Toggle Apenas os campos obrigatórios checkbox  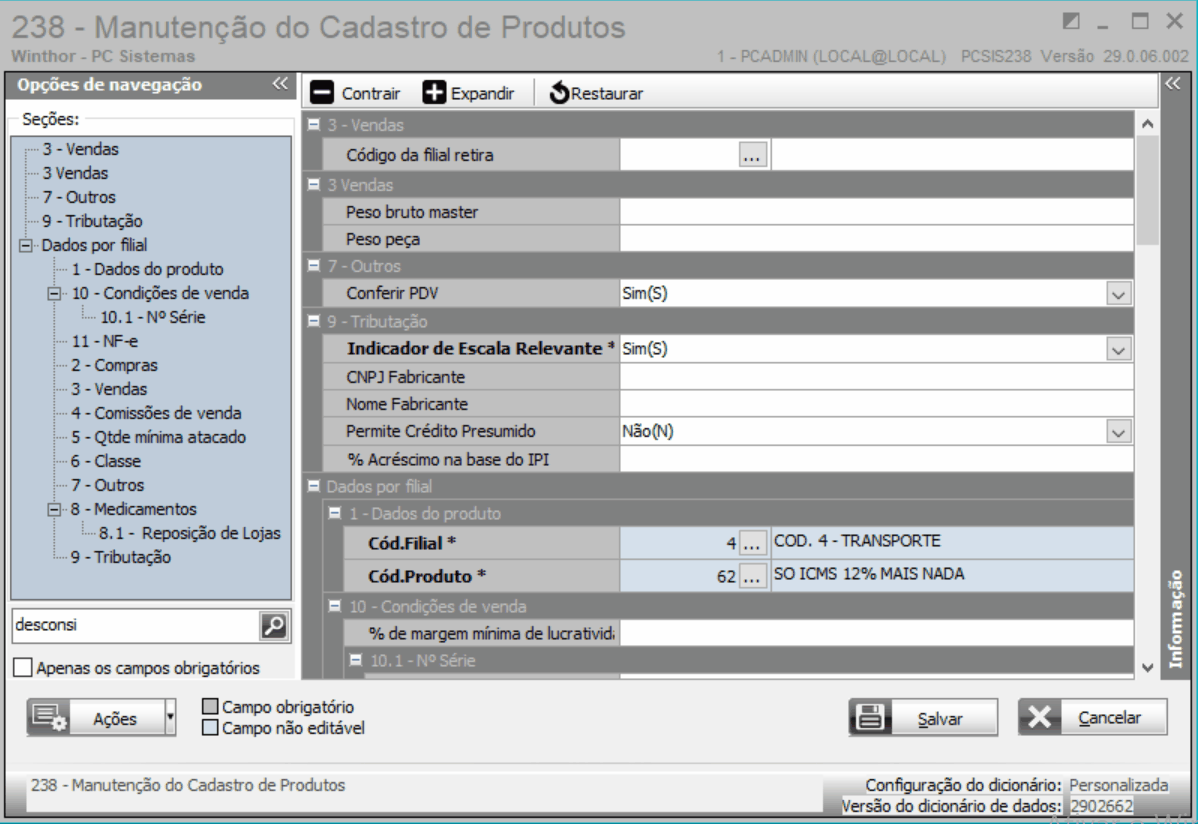(23, 667)
